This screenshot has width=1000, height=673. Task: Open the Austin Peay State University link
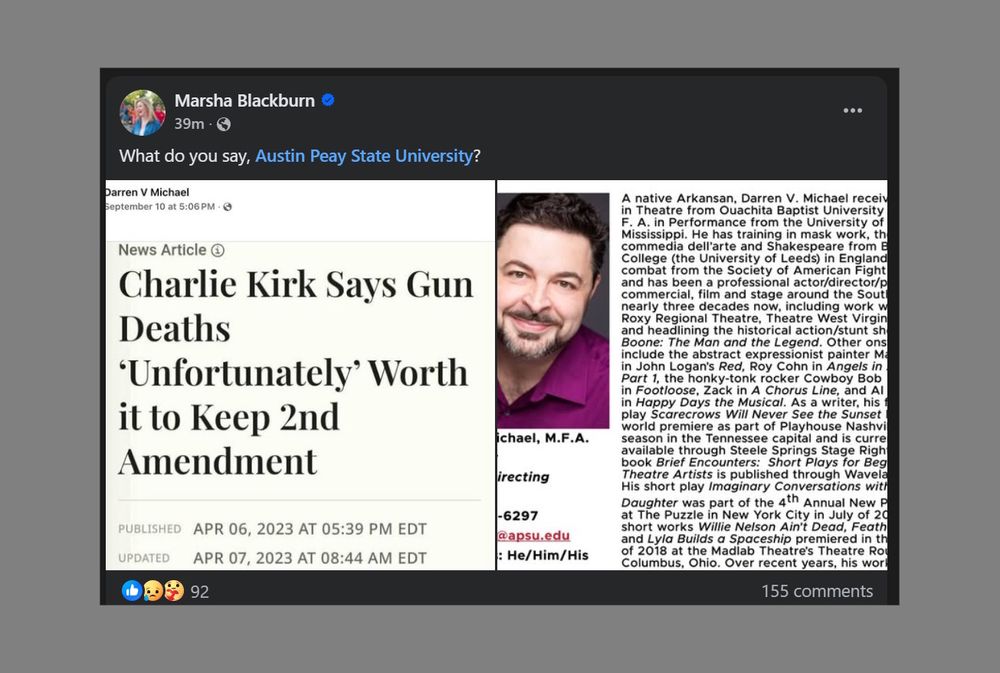(x=364, y=156)
